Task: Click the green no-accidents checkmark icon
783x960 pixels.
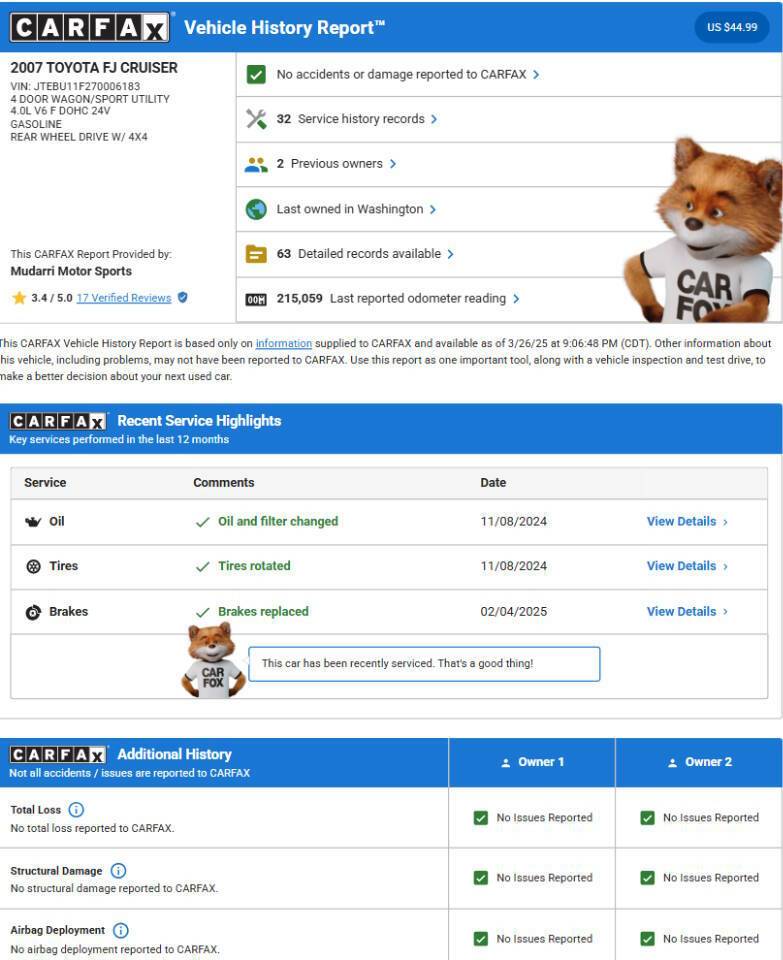Action: coord(256,75)
